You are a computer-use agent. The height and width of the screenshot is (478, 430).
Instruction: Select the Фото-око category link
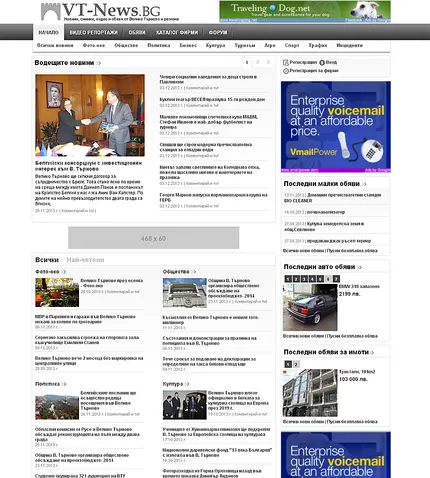94,45
